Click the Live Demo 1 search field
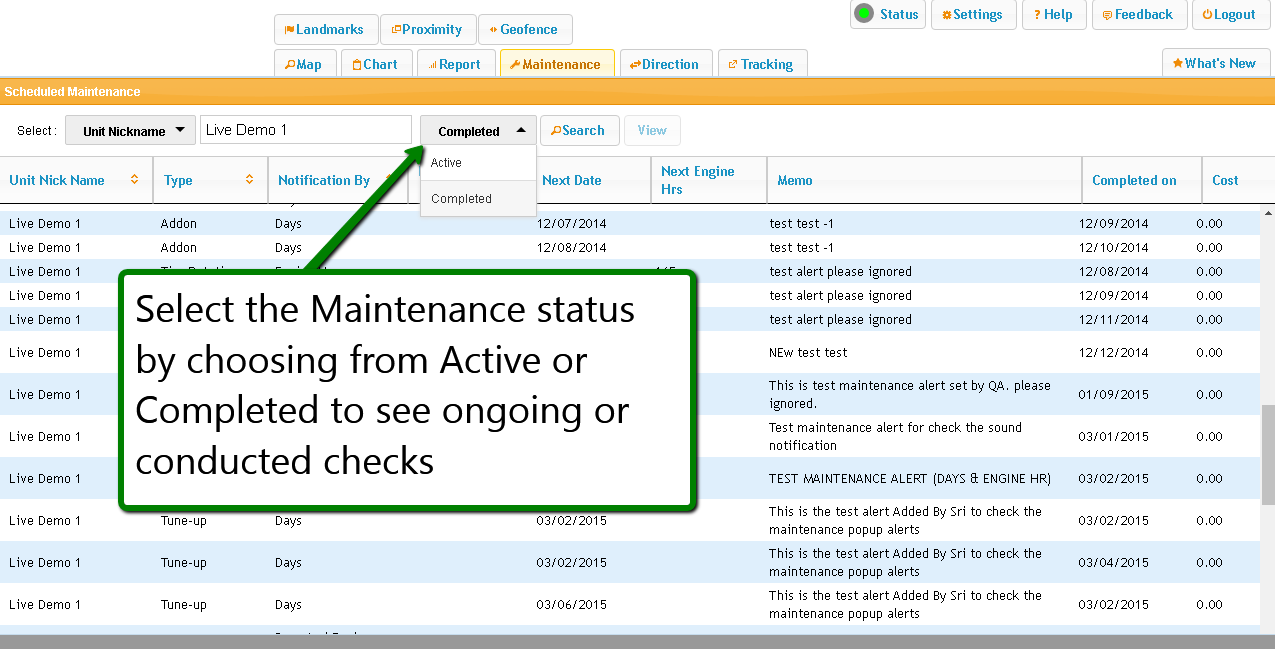Viewport: 1275px width, 649px height. tap(305, 130)
